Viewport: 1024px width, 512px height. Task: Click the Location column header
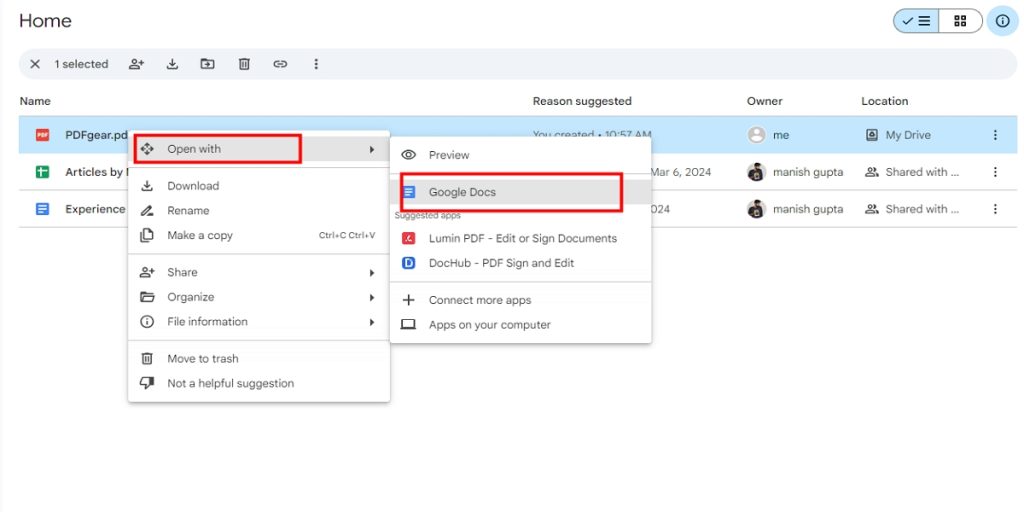click(x=884, y=101)
